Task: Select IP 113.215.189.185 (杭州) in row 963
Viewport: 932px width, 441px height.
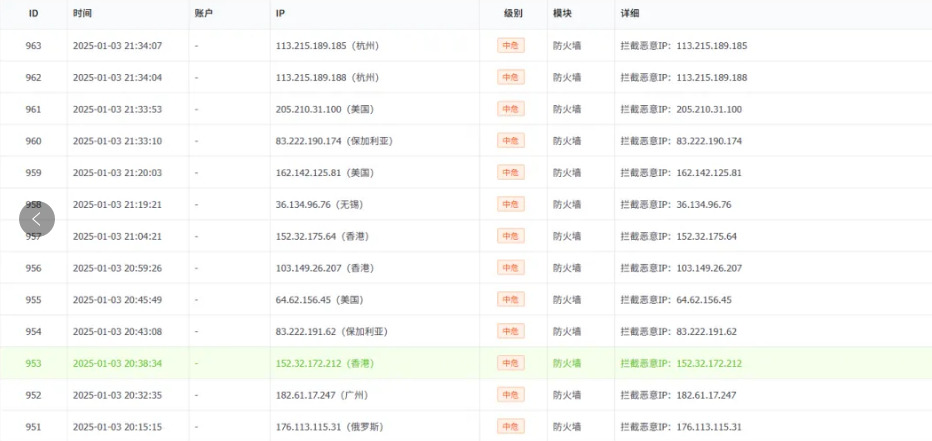Action: [x=327, y=46]
